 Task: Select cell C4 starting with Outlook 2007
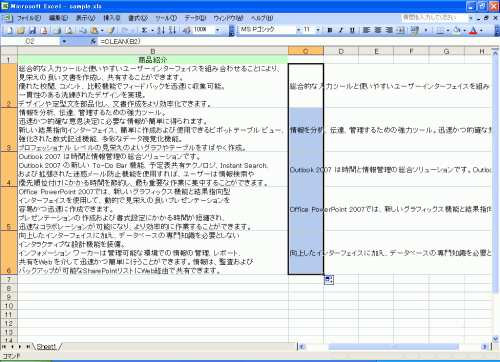pyautogui.click(x=306, y=169)
